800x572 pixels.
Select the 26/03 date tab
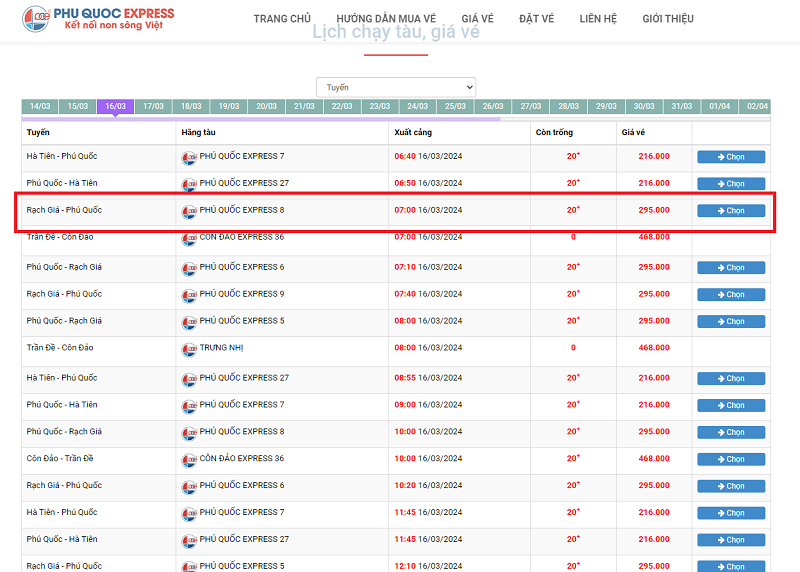tap(493, 106)
